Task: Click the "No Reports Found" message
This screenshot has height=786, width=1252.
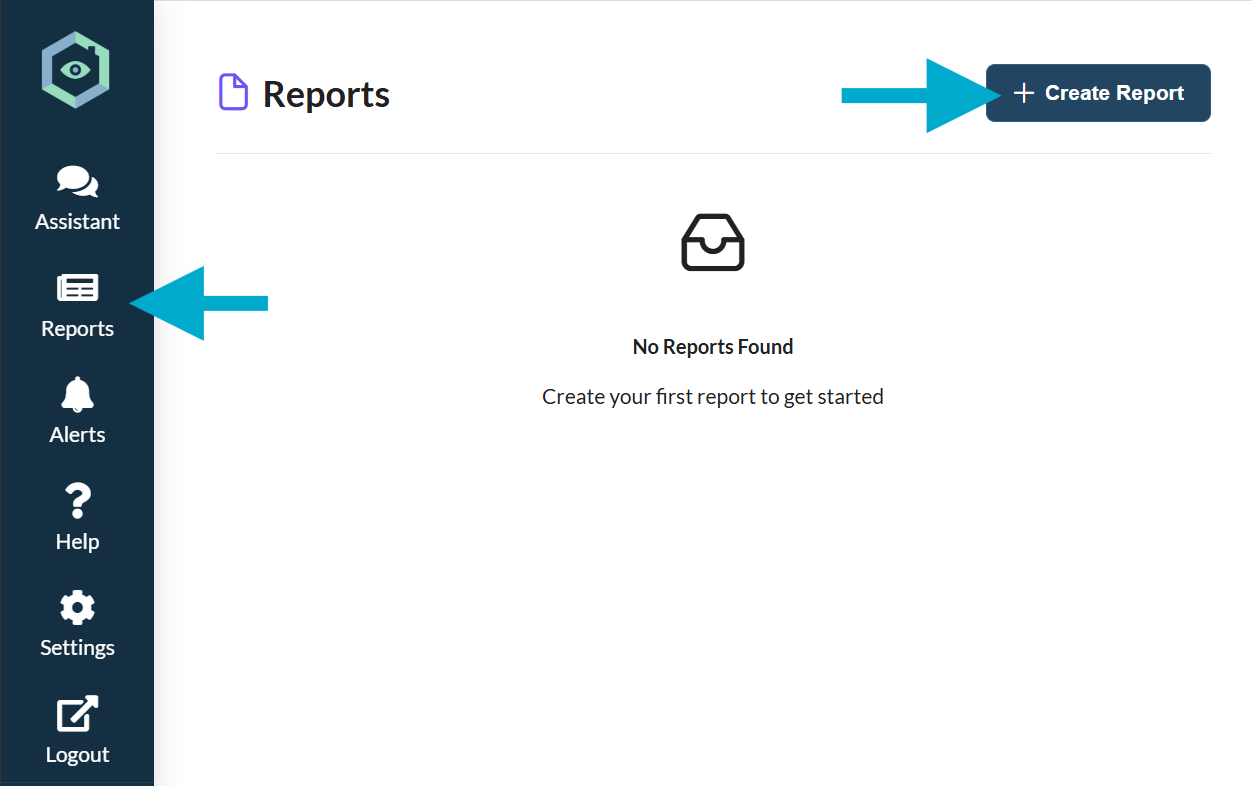Action: click(x=713, y=347)
